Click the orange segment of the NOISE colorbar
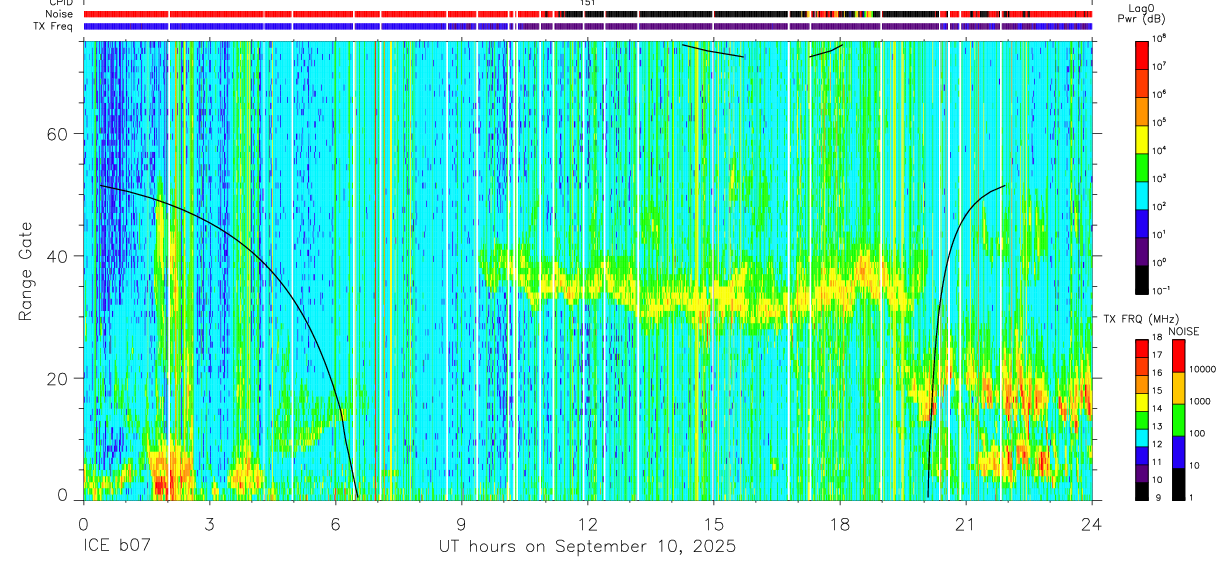Screen dimensions: 1228x567 click(x=1178, y=387)
